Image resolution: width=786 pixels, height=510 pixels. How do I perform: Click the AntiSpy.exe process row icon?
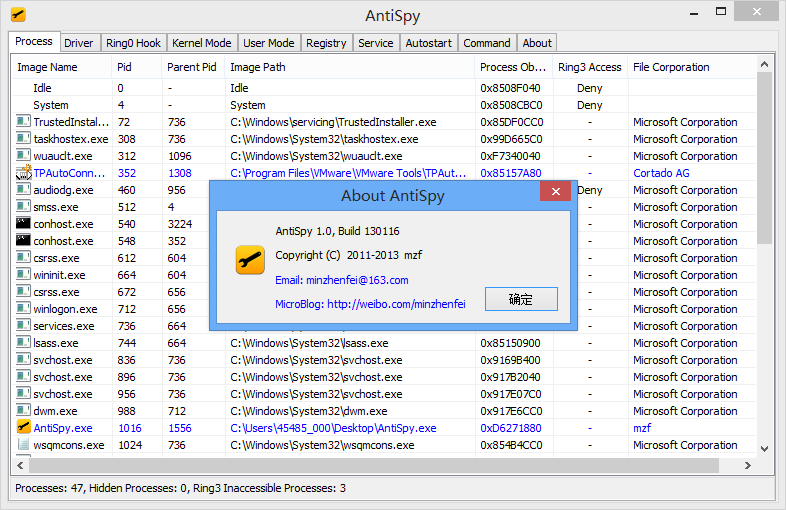click(x=24, y=428)
